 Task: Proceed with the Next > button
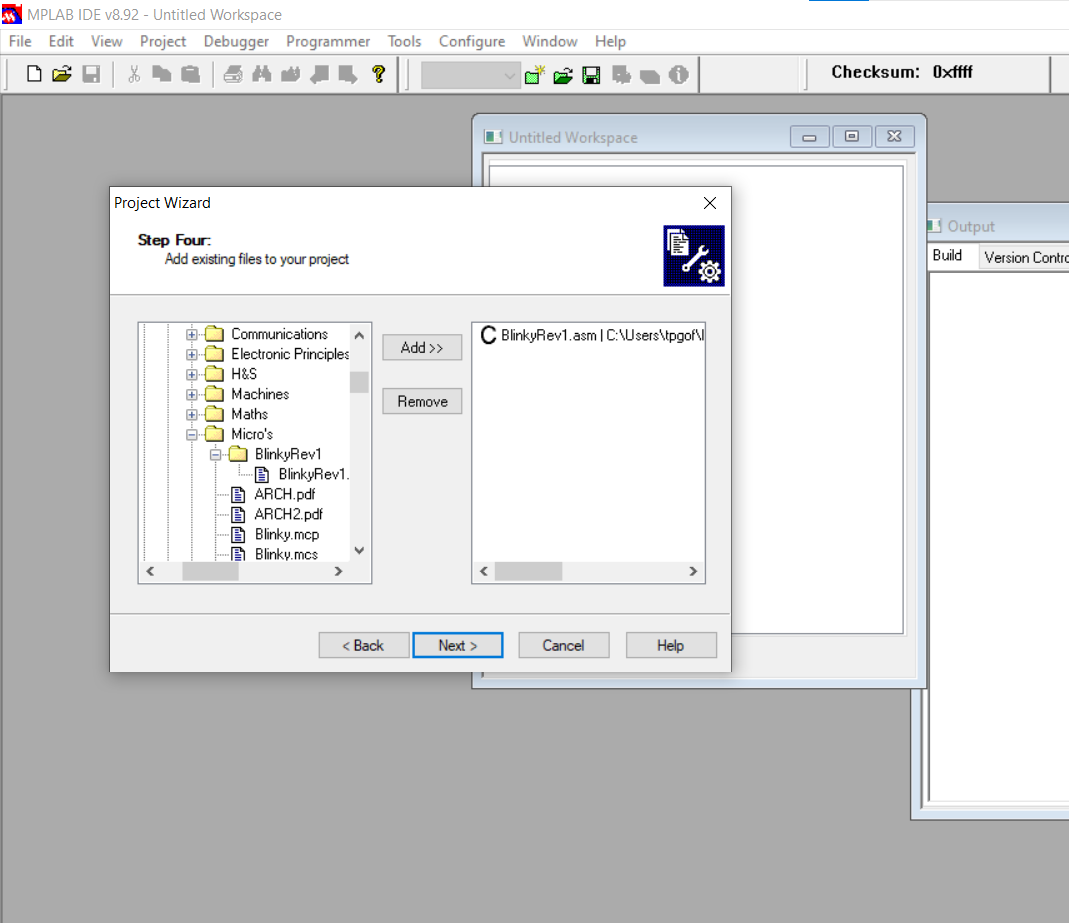457,646
